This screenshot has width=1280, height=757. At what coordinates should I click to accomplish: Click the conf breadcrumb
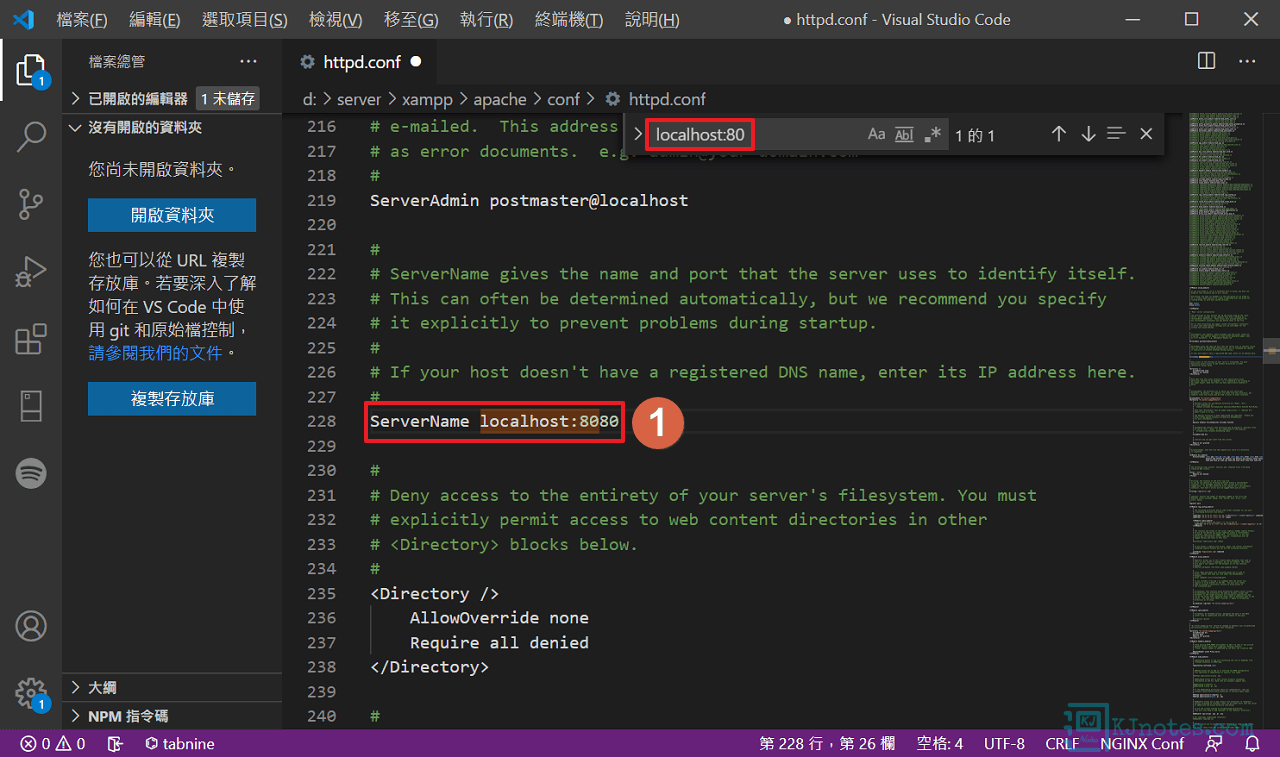[x=563, y=99]
